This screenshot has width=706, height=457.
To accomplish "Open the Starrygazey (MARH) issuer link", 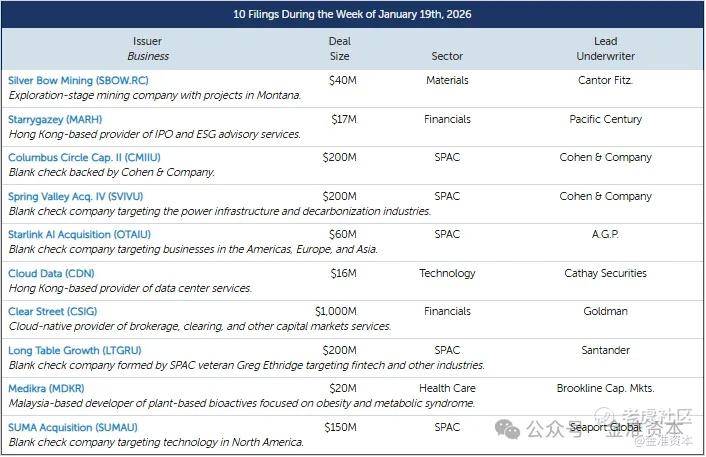I will tap(55, 119).
